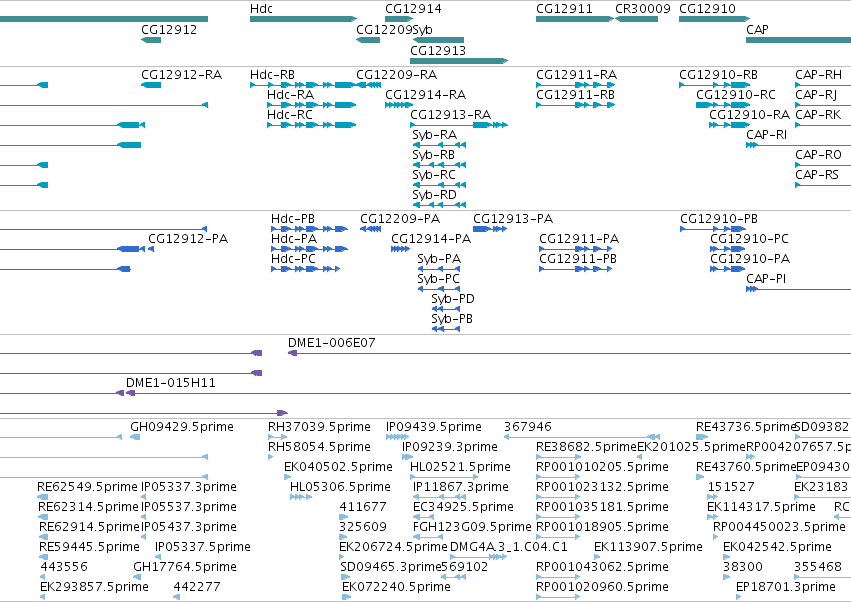Click the teal CR30009 gene arrow bar
The width and height of the screenshot is (851, 602).
click(x=636, y=19)
